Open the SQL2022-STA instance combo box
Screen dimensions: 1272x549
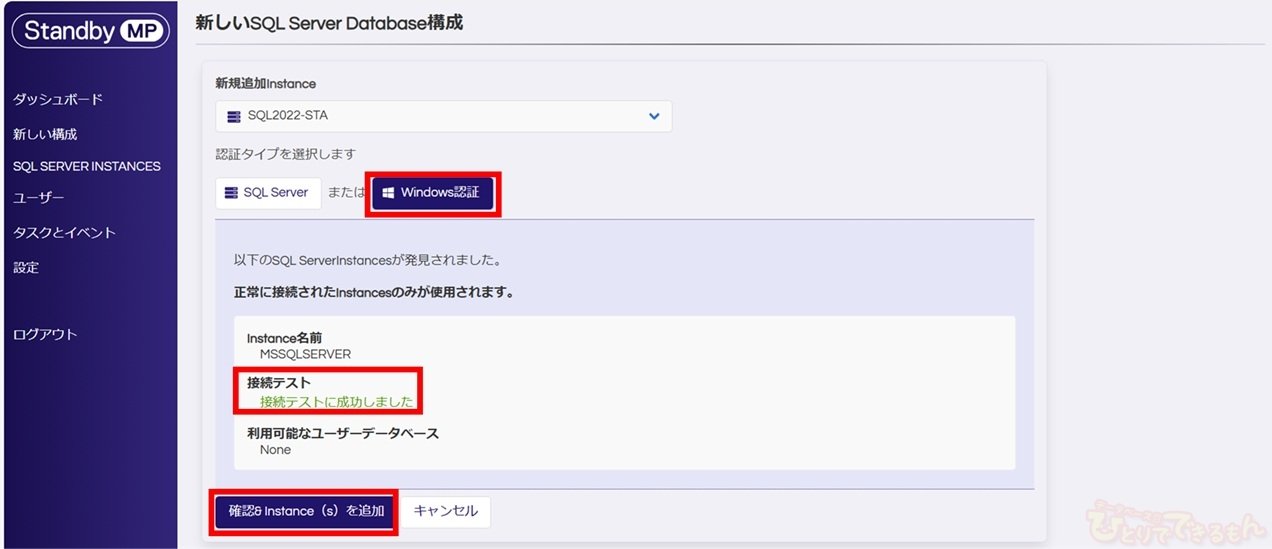point(444,116)
